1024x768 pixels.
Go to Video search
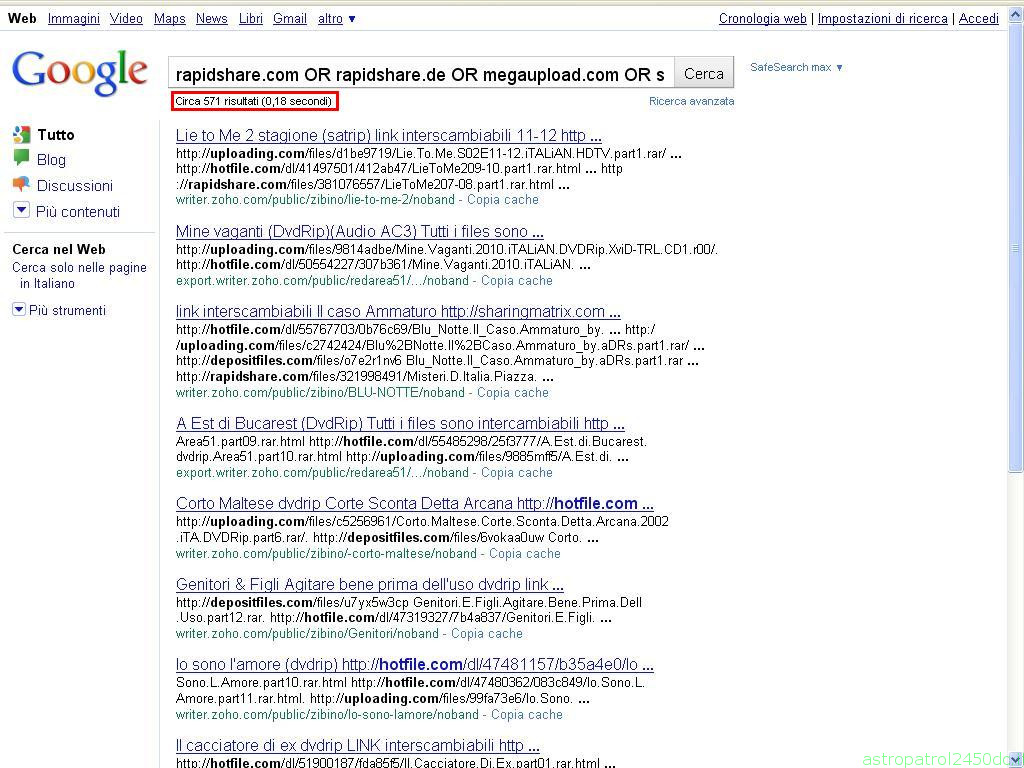click(x=126, y=18)
